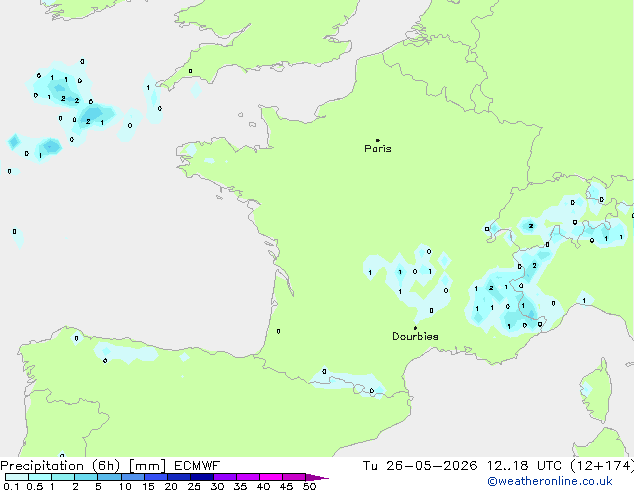This screenshot has height=490, width=634.
Task: Click the 20–25 mm legend swatch
Action: pos(178,477)
